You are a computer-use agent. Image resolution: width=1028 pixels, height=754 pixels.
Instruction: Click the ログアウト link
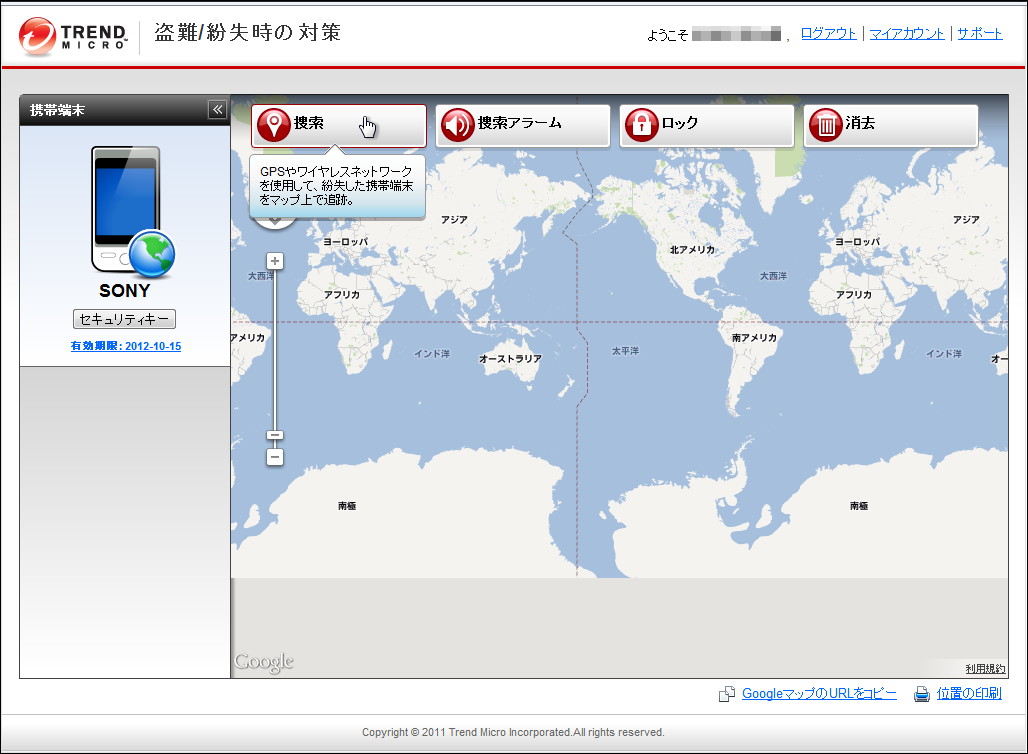point(828,33)
